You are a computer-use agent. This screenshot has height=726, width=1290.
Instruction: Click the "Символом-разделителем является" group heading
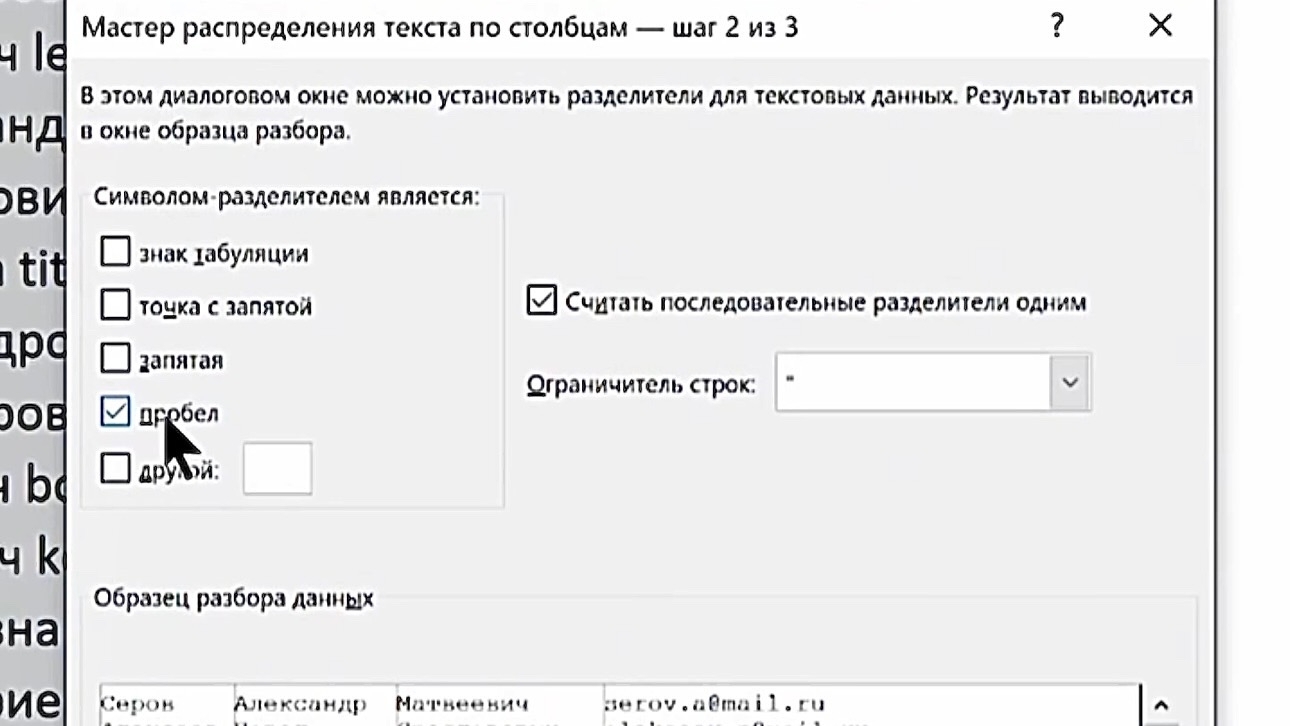pyautogui.click(x=286, y=196)
